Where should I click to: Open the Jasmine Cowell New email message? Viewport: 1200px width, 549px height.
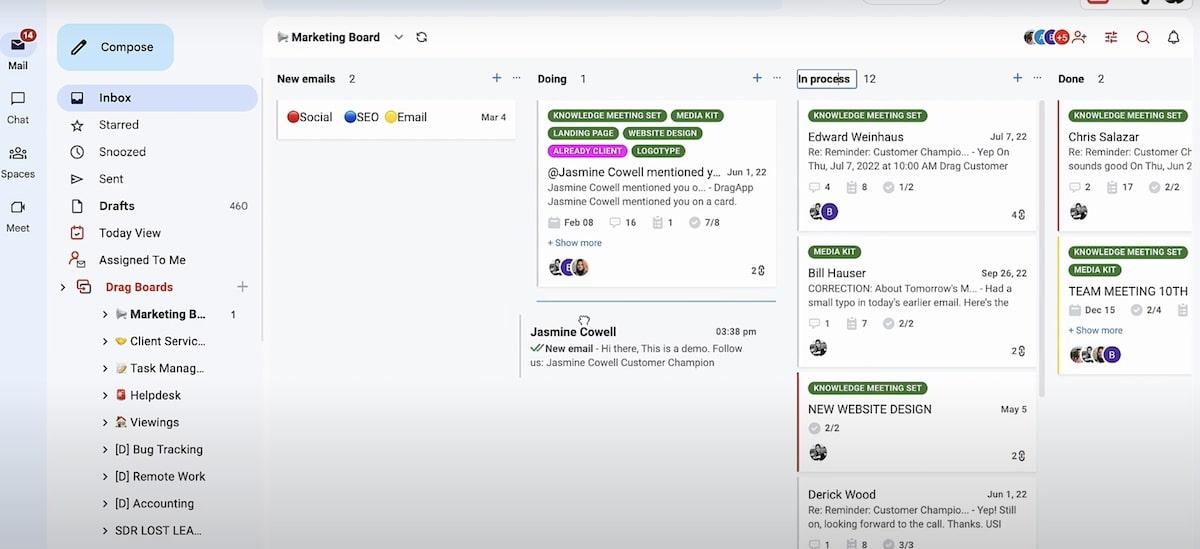pyautogui.click(x=644, y=347)
